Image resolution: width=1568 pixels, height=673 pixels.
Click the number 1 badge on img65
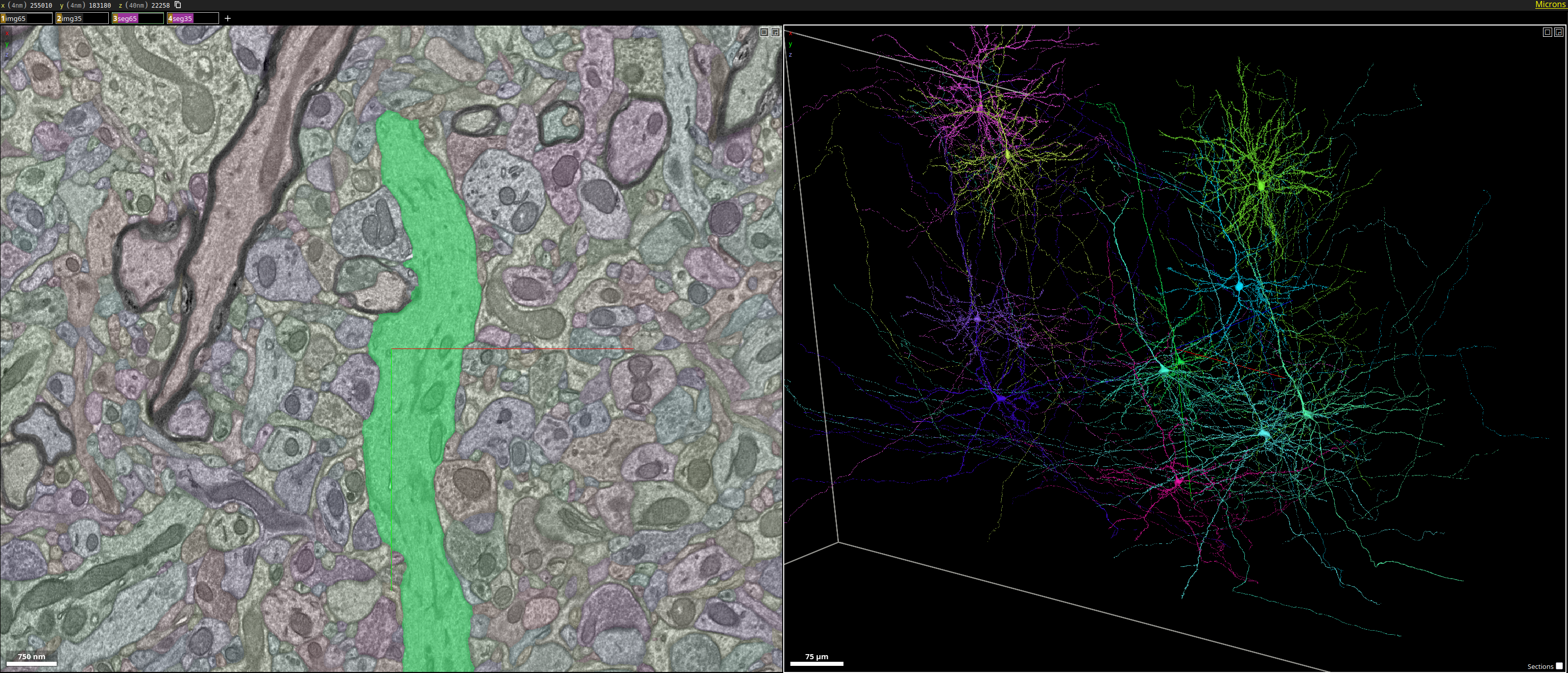(x=3, y=18)
